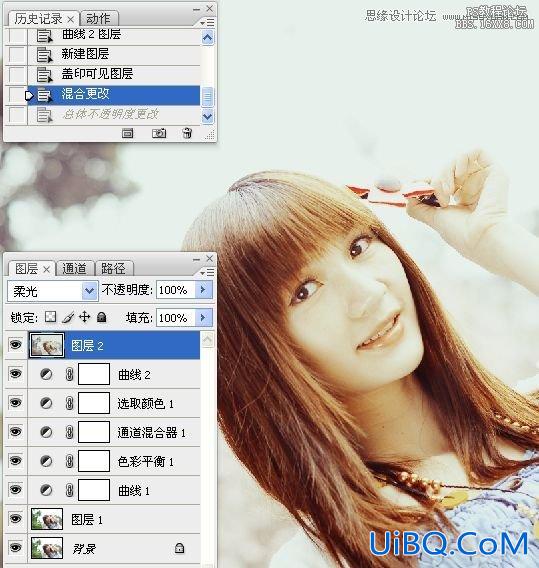This screenshot has height=568, width=539.
Task: Click mask link icon on 通道混合器 1 layer
Action: coord(69,432)
